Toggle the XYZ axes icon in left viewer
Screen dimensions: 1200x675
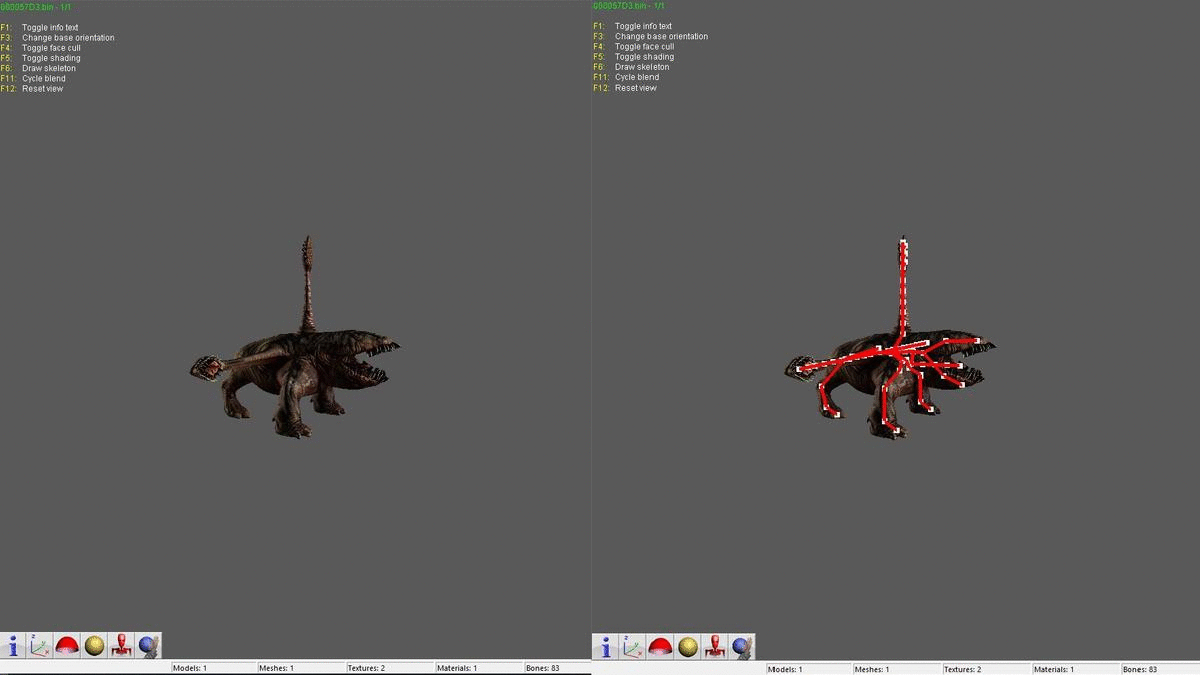click(x=40, y=646)
